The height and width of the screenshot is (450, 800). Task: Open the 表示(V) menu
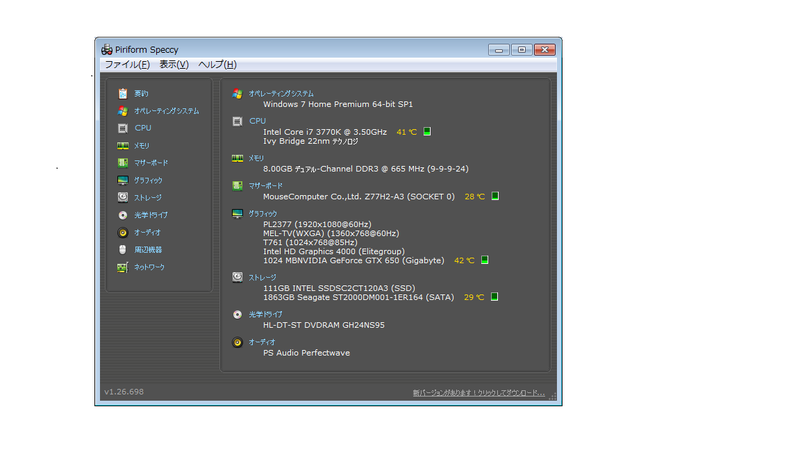click(x=174, y=64)
